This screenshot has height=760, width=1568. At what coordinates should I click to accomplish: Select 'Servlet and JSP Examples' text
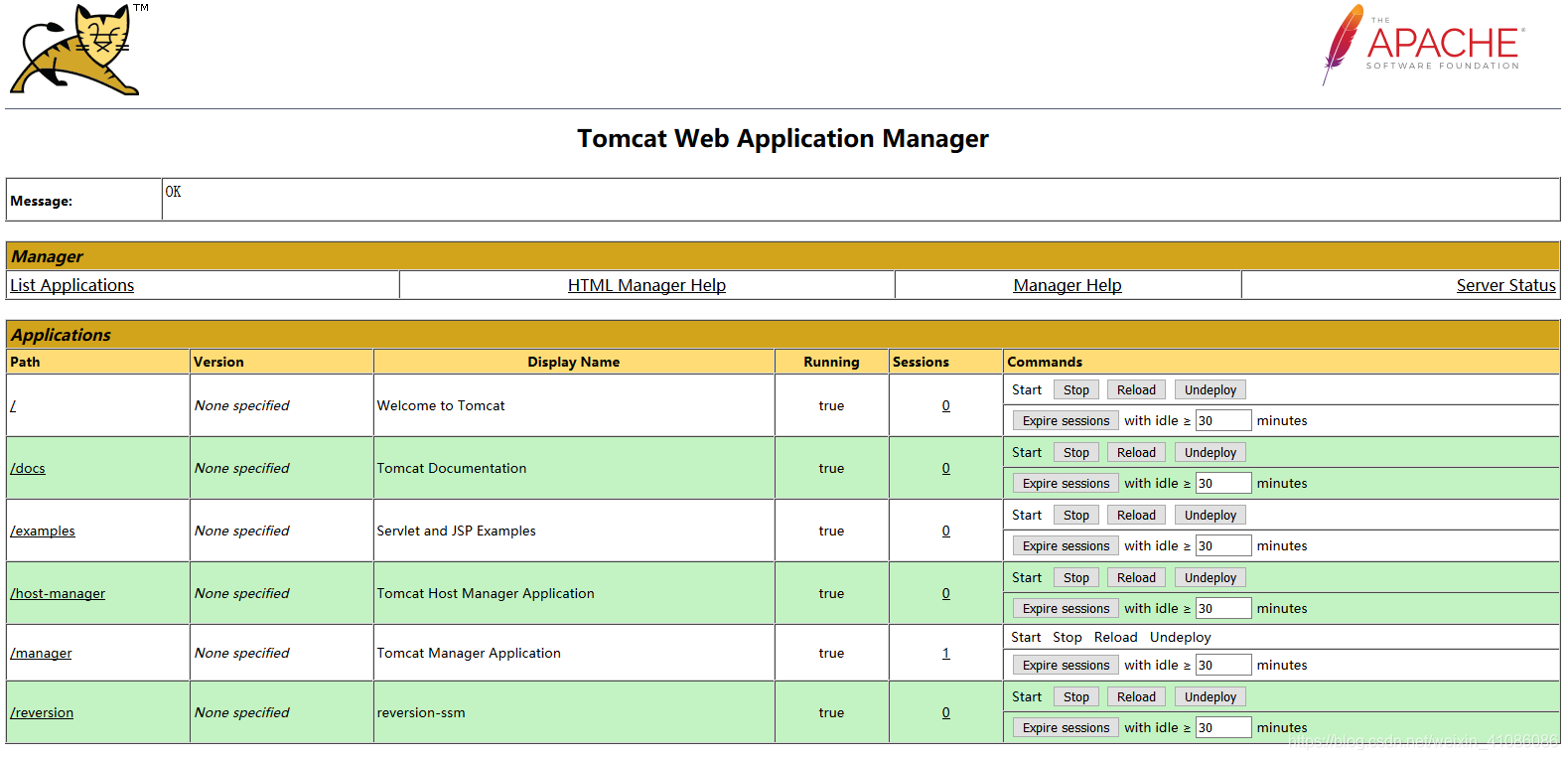point(456,531)
